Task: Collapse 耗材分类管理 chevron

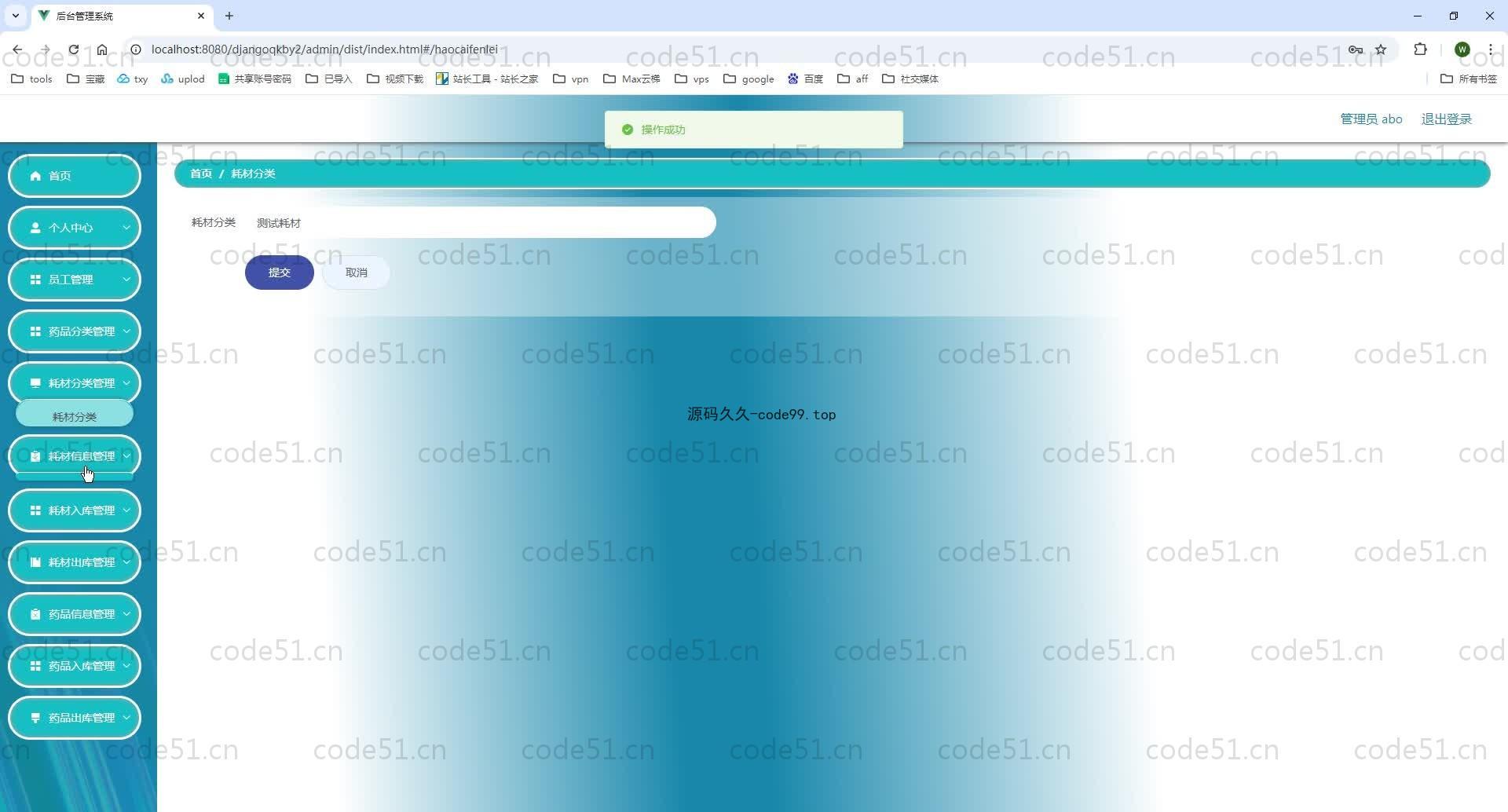Action: [x=126, y=383]
